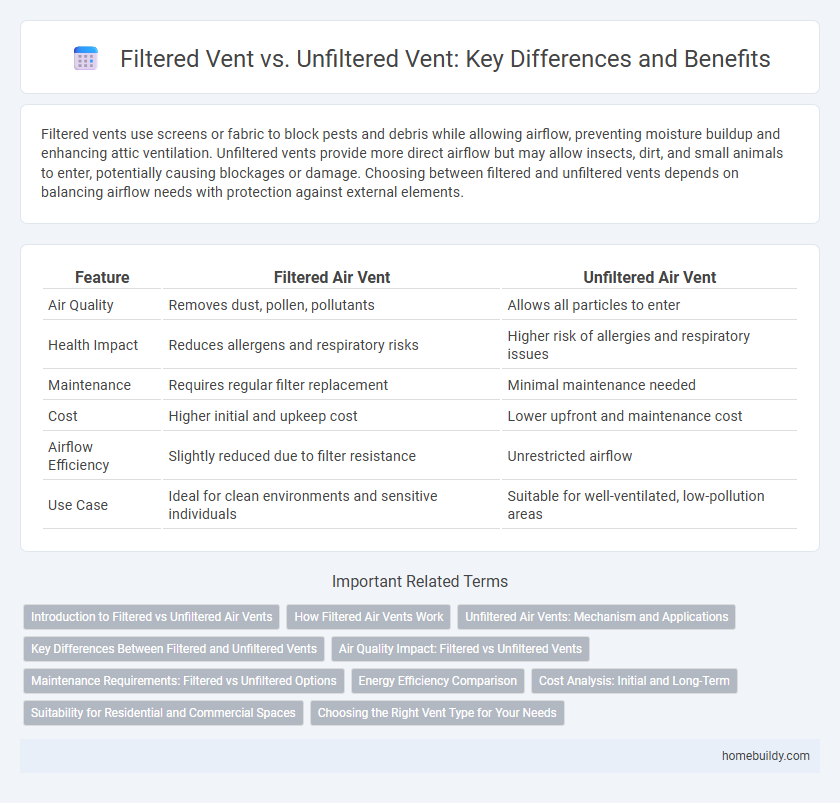
Task: Open 'Introduction to Filtered vs Unfiltered Air Vents' tag
Action: pos(151,617)
